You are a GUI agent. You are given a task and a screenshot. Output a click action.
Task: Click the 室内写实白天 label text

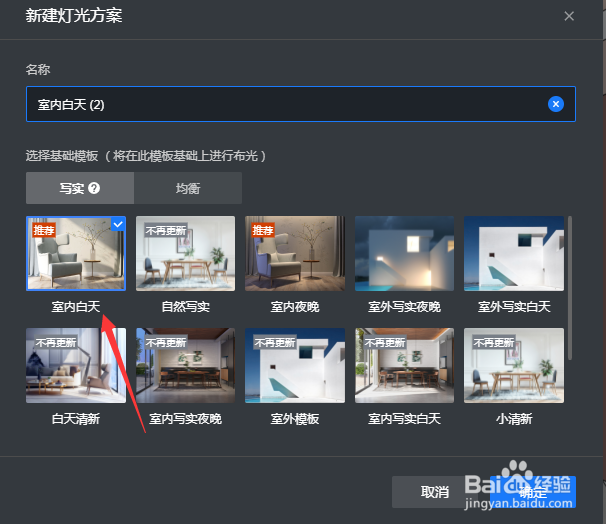[x=404, y=419]
